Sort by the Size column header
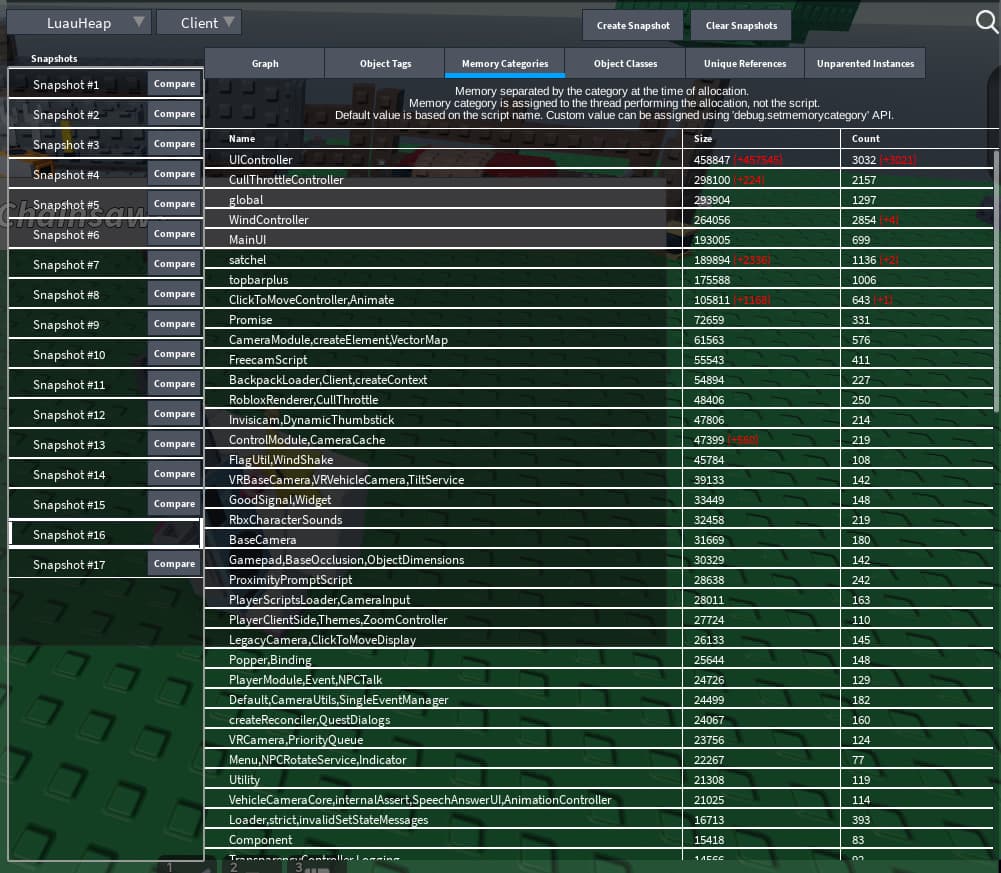The width and height of the screenshot is (1001, 873). point(761,139)
